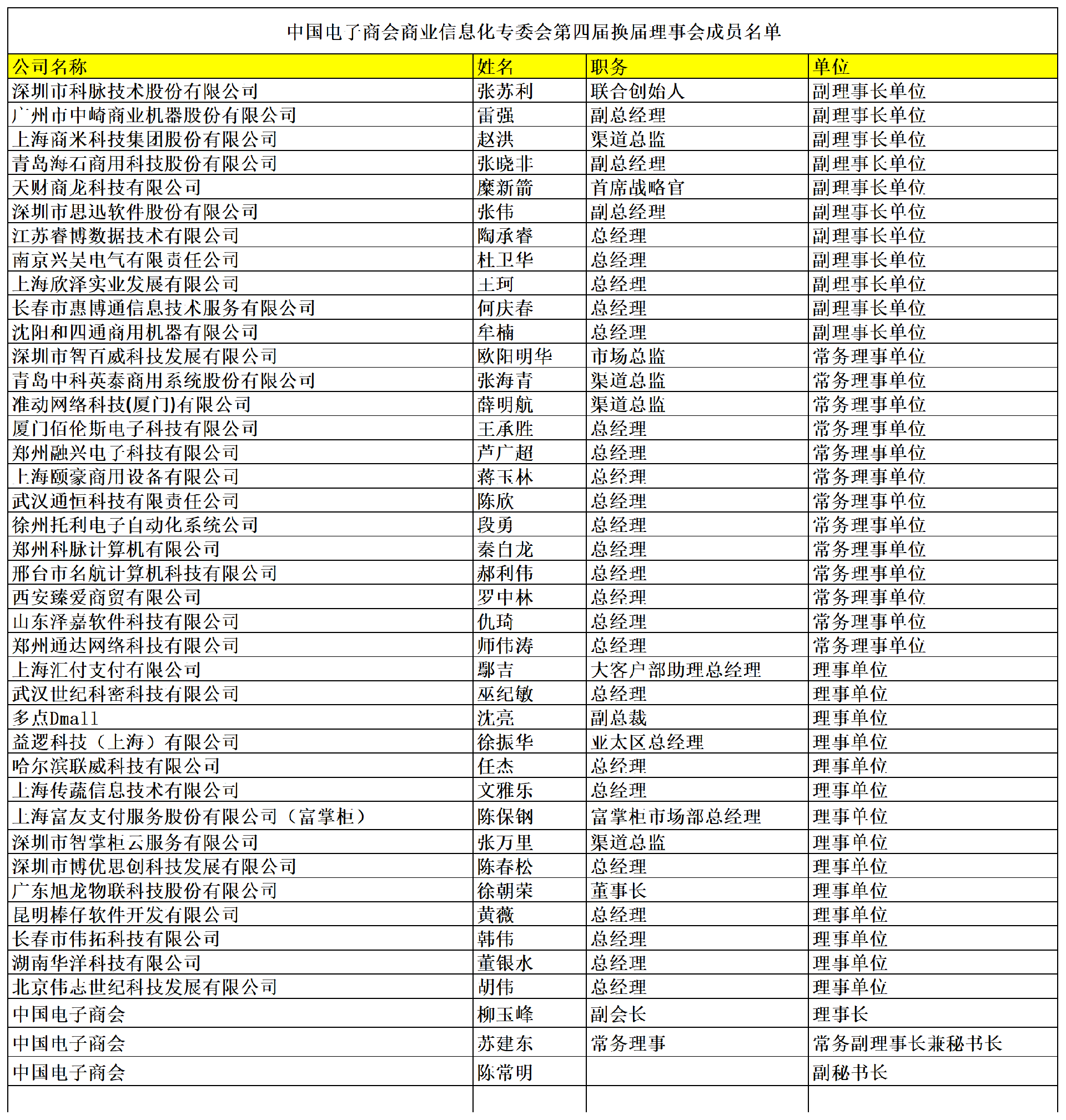
Task: Select cell 天财商龙科技有限公司
Action: pos(240,188)
